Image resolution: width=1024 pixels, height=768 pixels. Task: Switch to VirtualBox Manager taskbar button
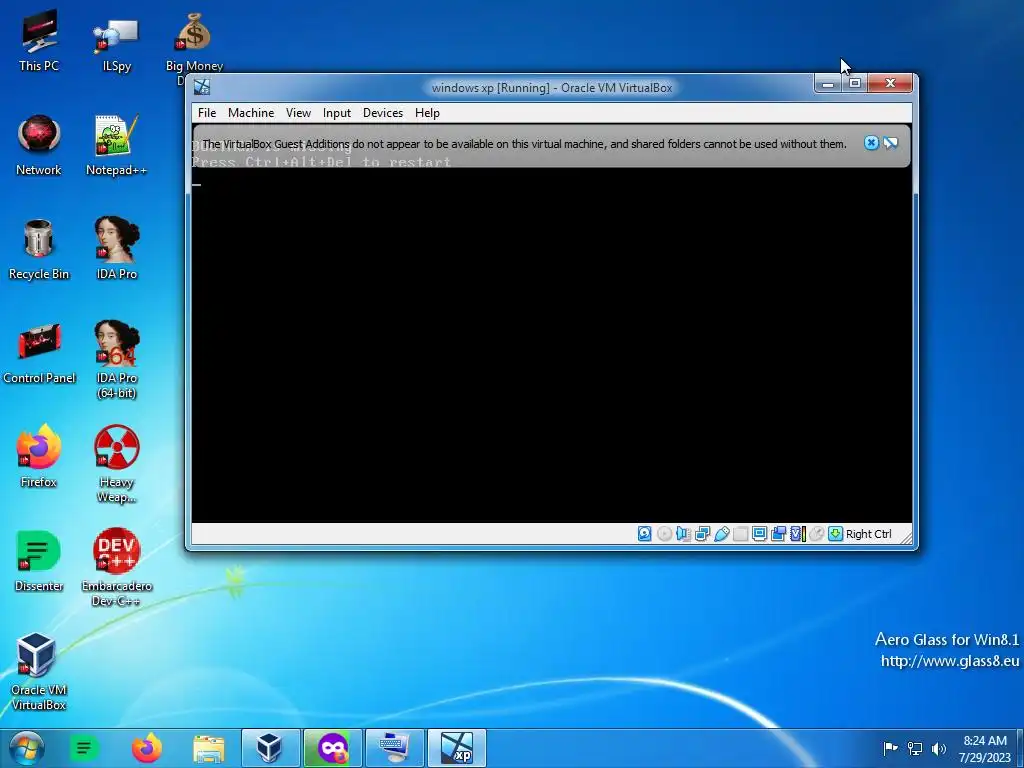coord(270,748)
